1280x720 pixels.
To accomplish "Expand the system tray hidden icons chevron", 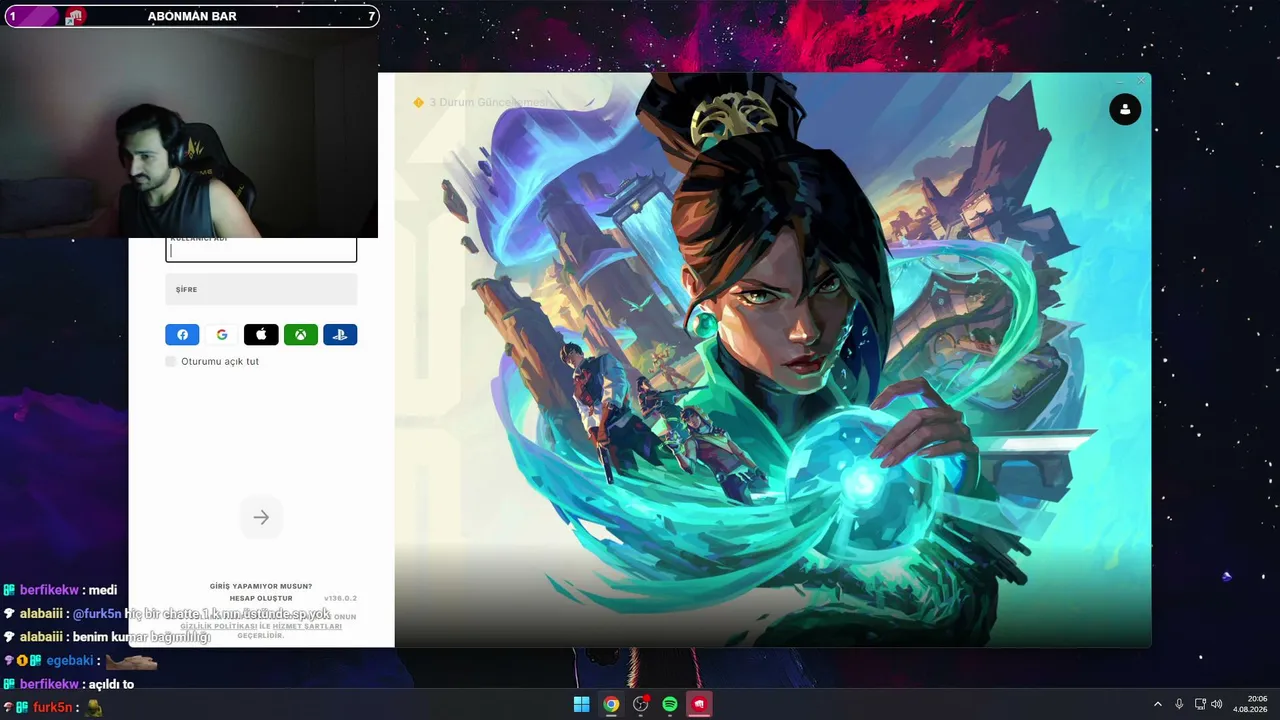I will click(x=1158, y=704).
